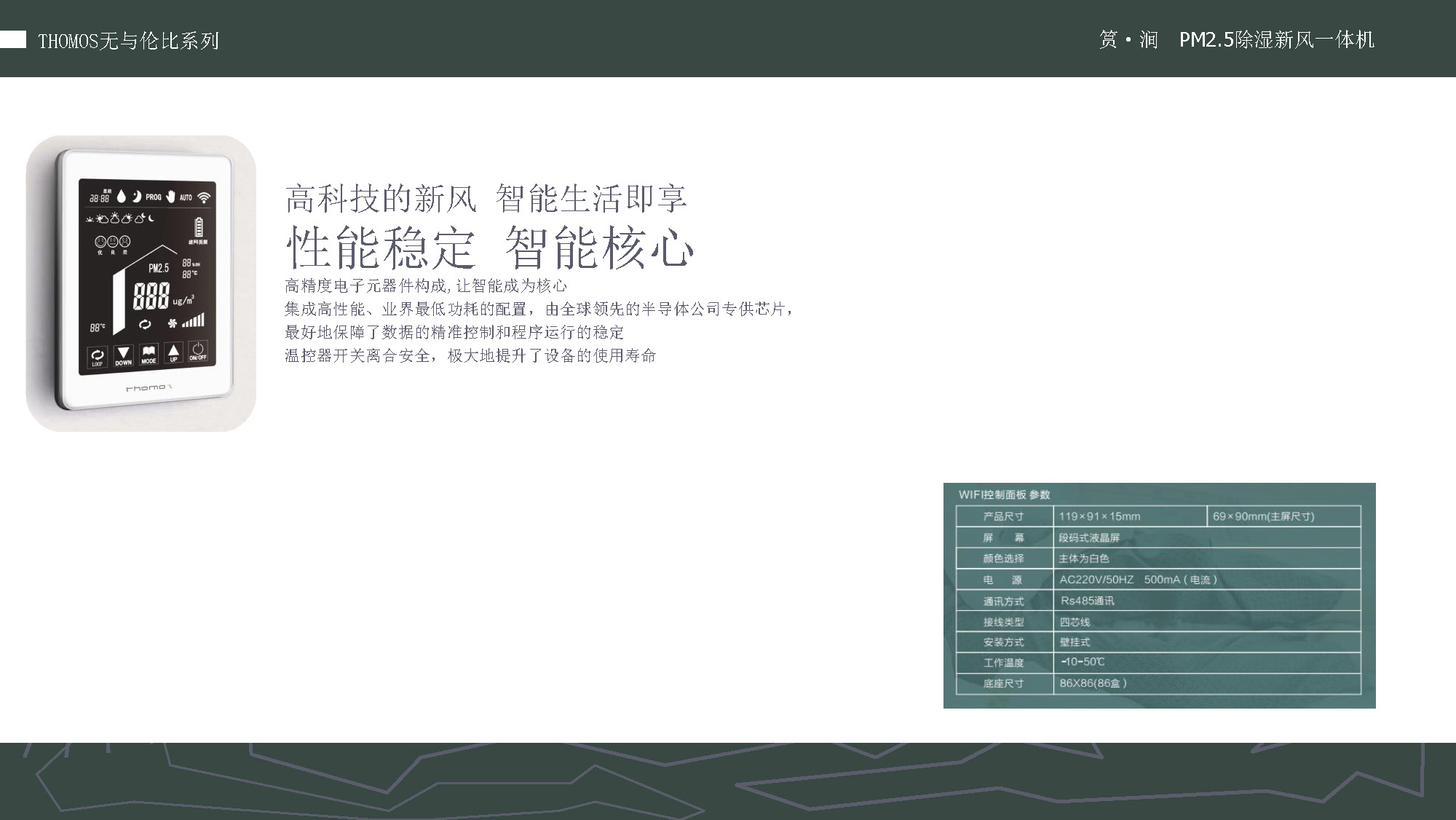Viewport: 1456px width, 820px height.
Task: Click the water drop humidity icon
Action: pos(122,196)
